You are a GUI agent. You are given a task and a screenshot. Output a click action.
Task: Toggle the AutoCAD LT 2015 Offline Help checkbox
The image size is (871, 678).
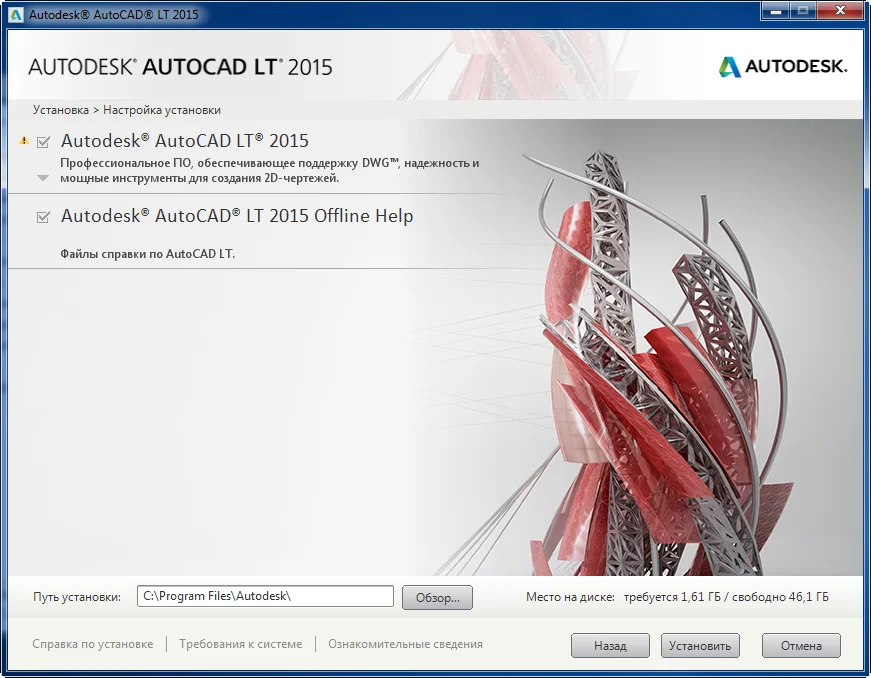point(43,217)
